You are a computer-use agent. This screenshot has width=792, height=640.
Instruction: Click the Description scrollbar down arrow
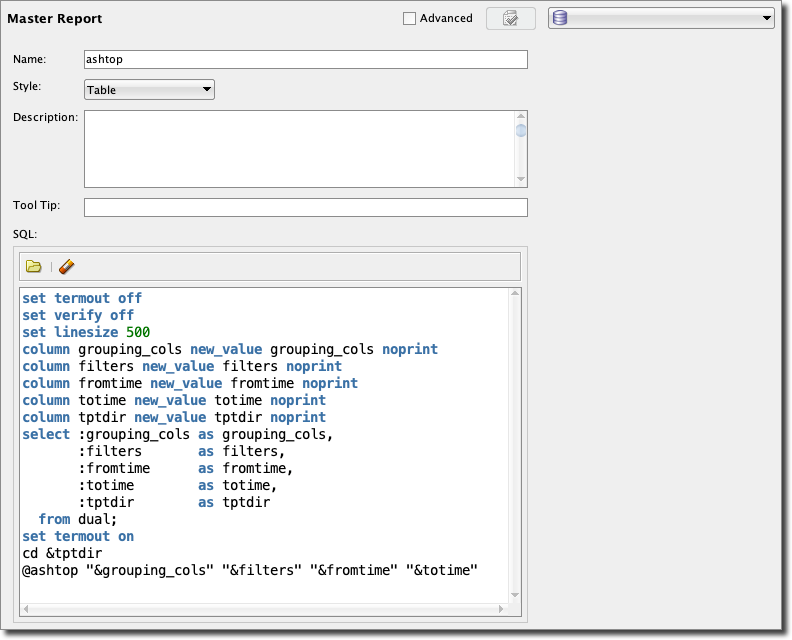tap(521, 179)
